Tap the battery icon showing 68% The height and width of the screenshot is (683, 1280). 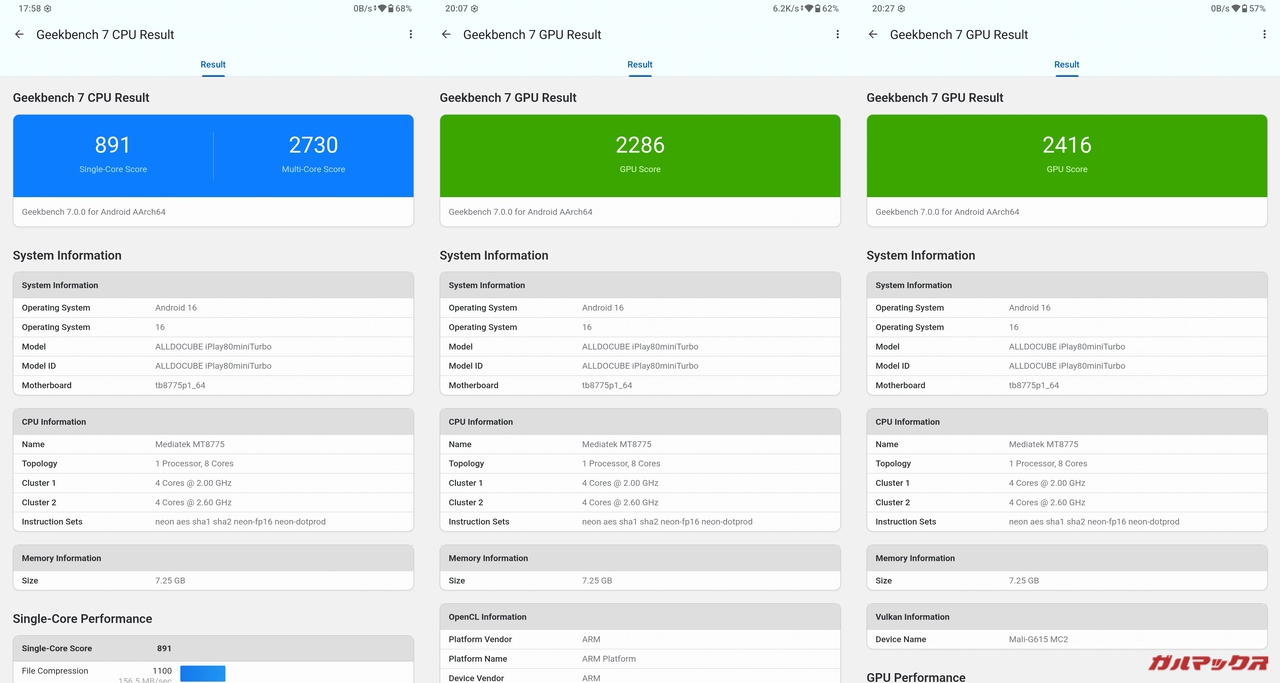(x=390, y=8)
